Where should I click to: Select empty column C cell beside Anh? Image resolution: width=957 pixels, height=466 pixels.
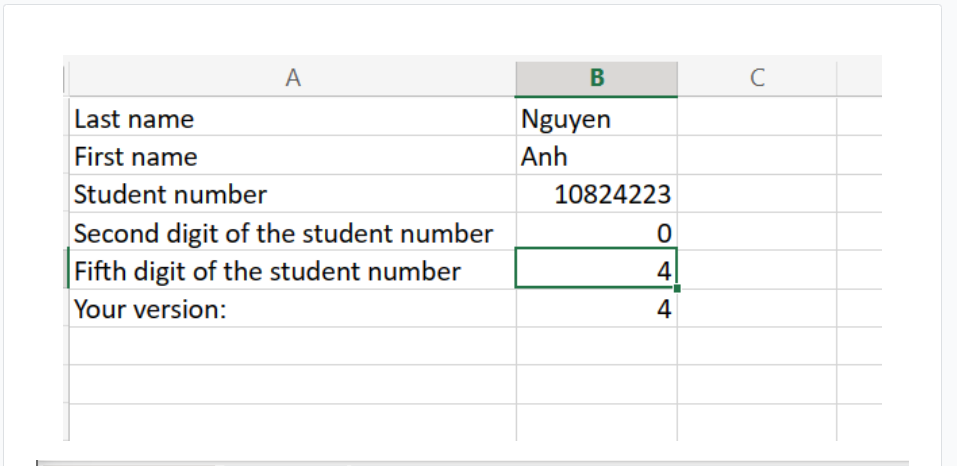coord(757,156)
